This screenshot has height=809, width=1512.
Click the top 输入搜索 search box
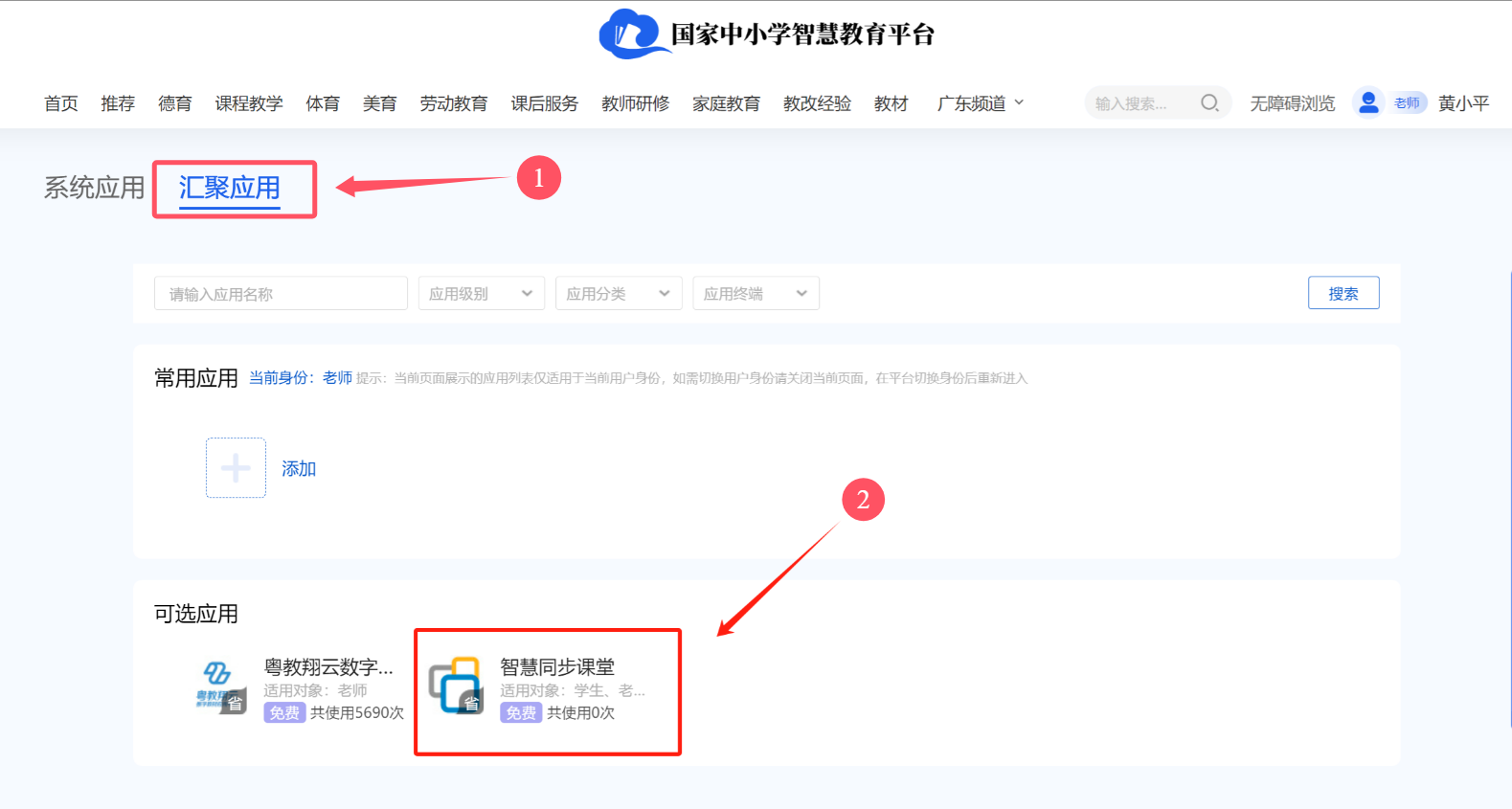(x=1141, y=103)
